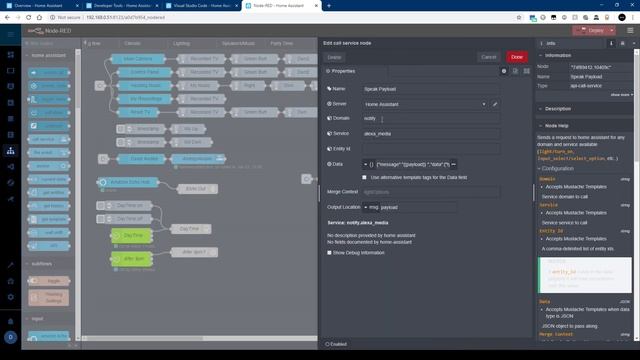The width and height of the screenshot is (640, 360).
Task: Delete the node using the Delete button
Action: click(x=334, y=58)
